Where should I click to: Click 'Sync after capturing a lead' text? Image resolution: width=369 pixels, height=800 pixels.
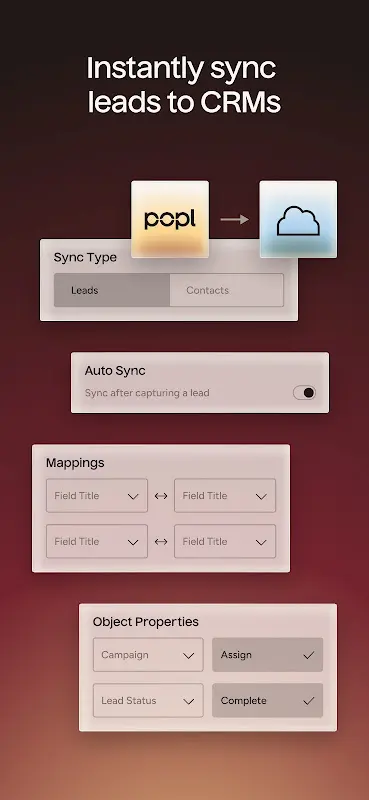coord(147,393)
